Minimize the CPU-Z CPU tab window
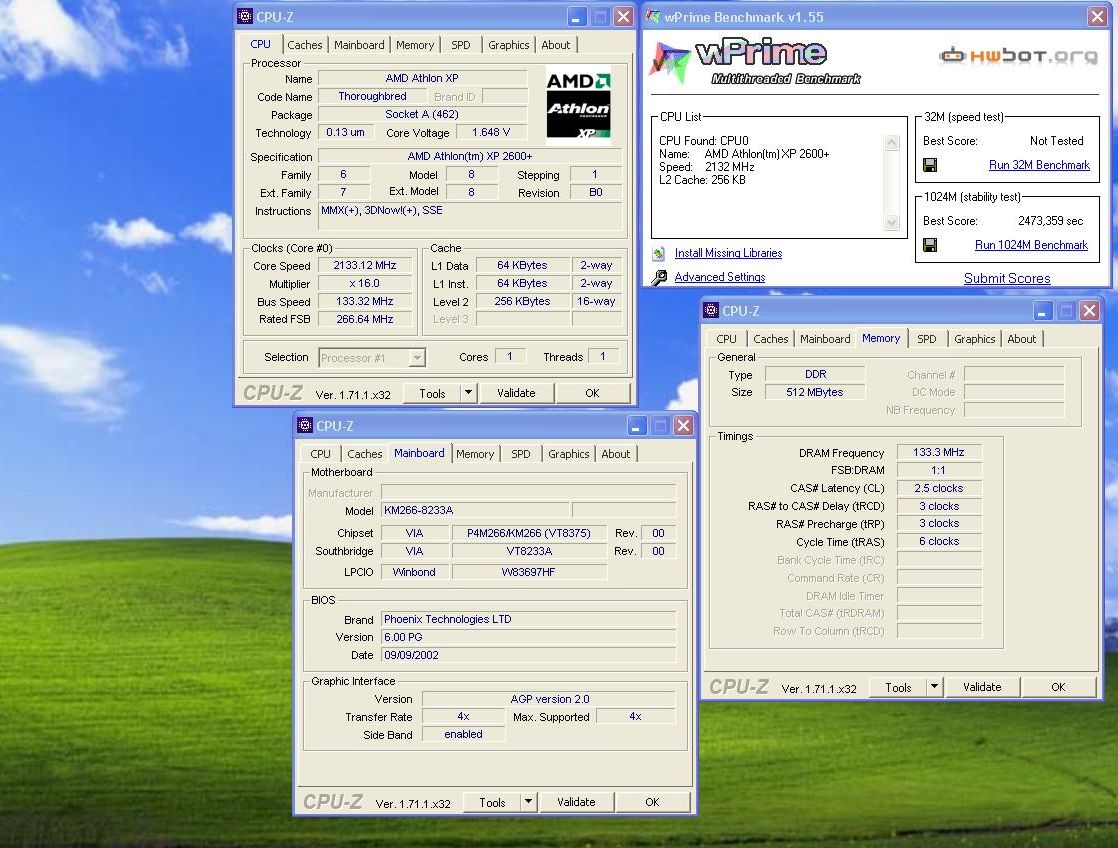Viewport: 1118px width, 848px height. click(x=576, y=16)
